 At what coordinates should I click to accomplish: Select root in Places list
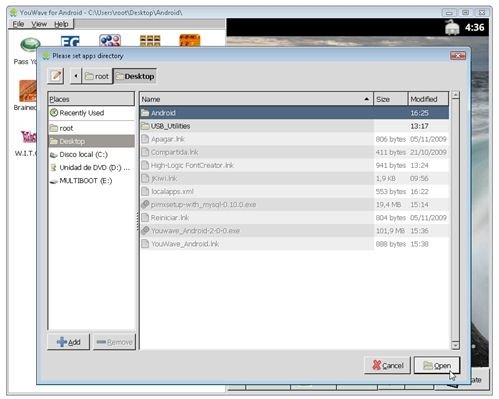[91, 128]
